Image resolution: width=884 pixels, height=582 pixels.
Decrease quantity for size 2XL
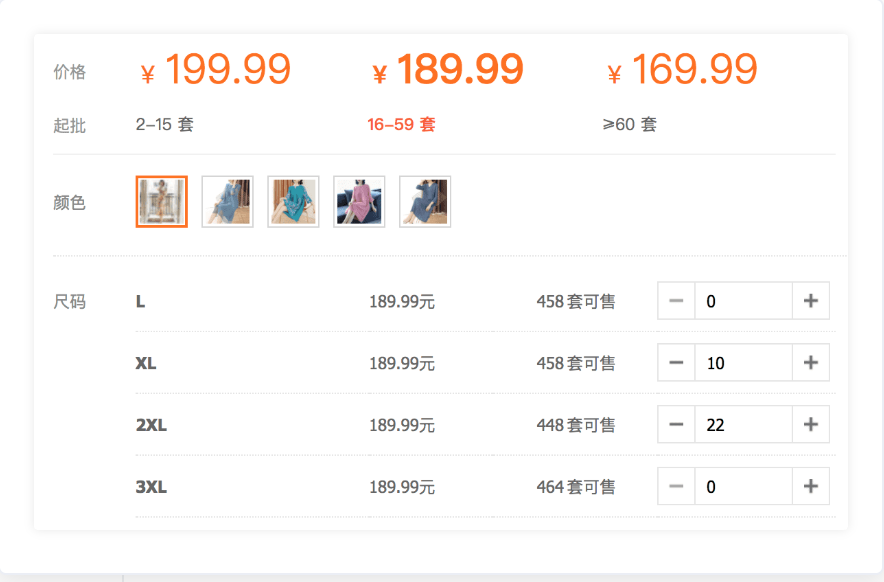(676, 424)
